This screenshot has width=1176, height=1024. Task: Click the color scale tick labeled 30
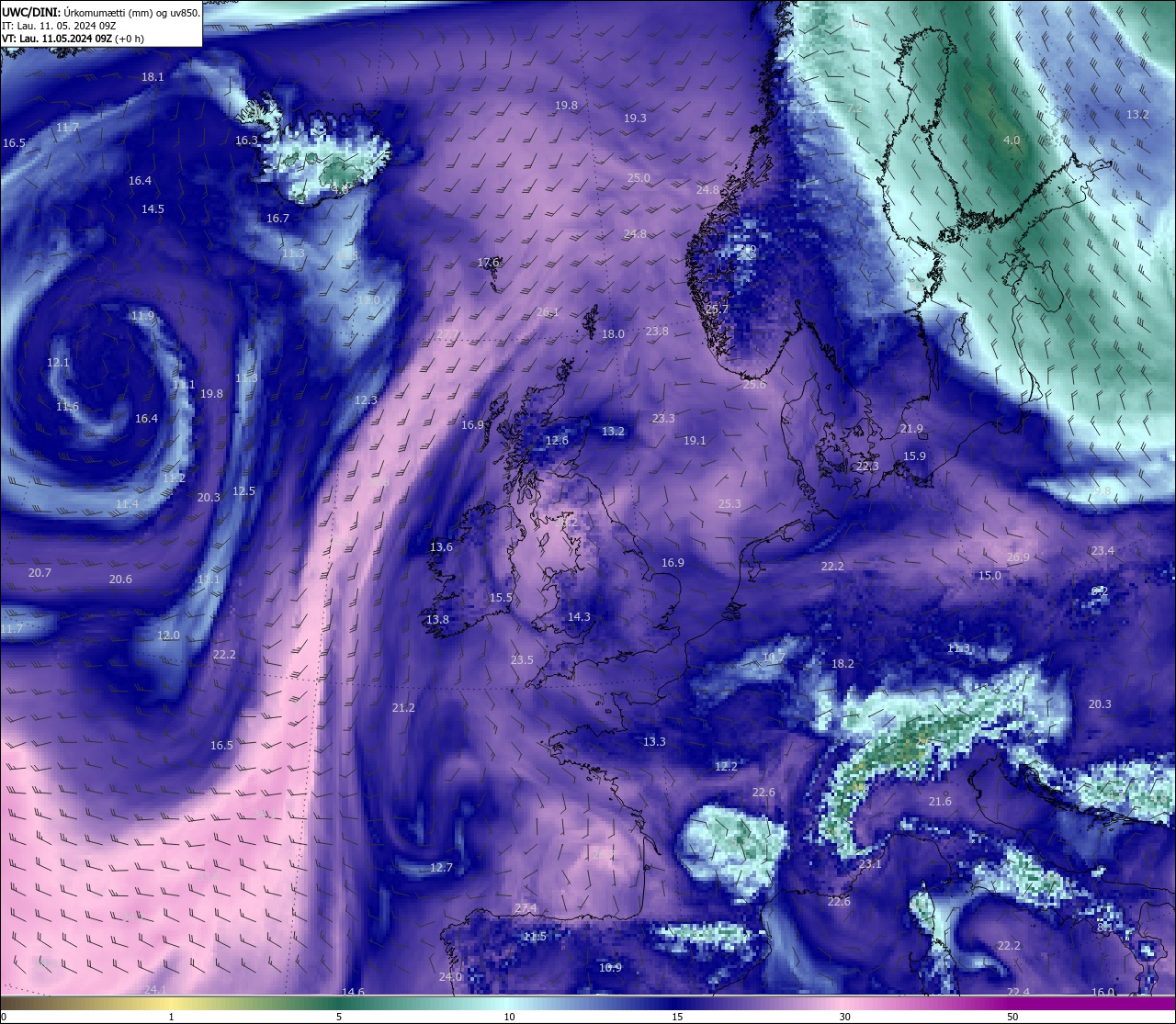click(844, 1017)
